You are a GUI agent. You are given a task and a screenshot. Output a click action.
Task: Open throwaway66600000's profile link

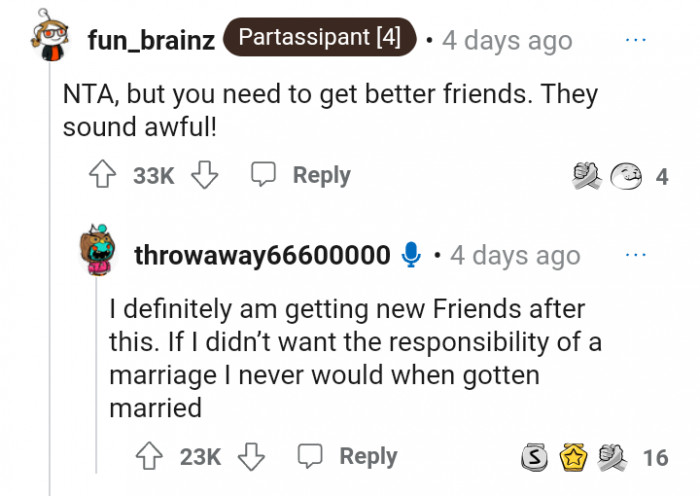click(x=262, y=255)
